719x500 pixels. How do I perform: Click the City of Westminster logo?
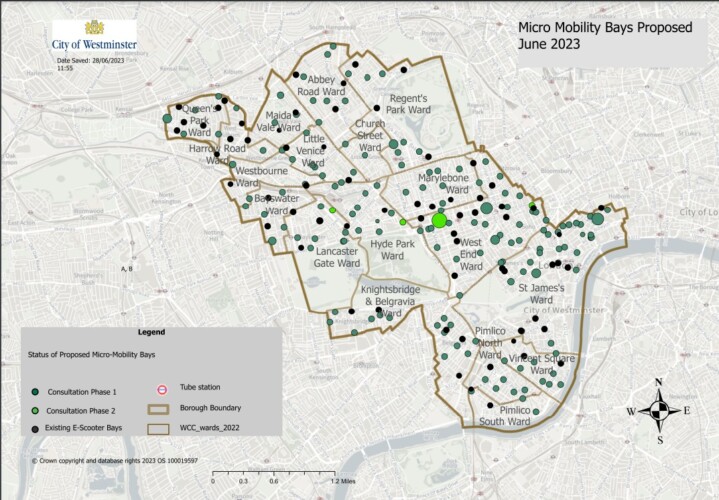[94, 37]
